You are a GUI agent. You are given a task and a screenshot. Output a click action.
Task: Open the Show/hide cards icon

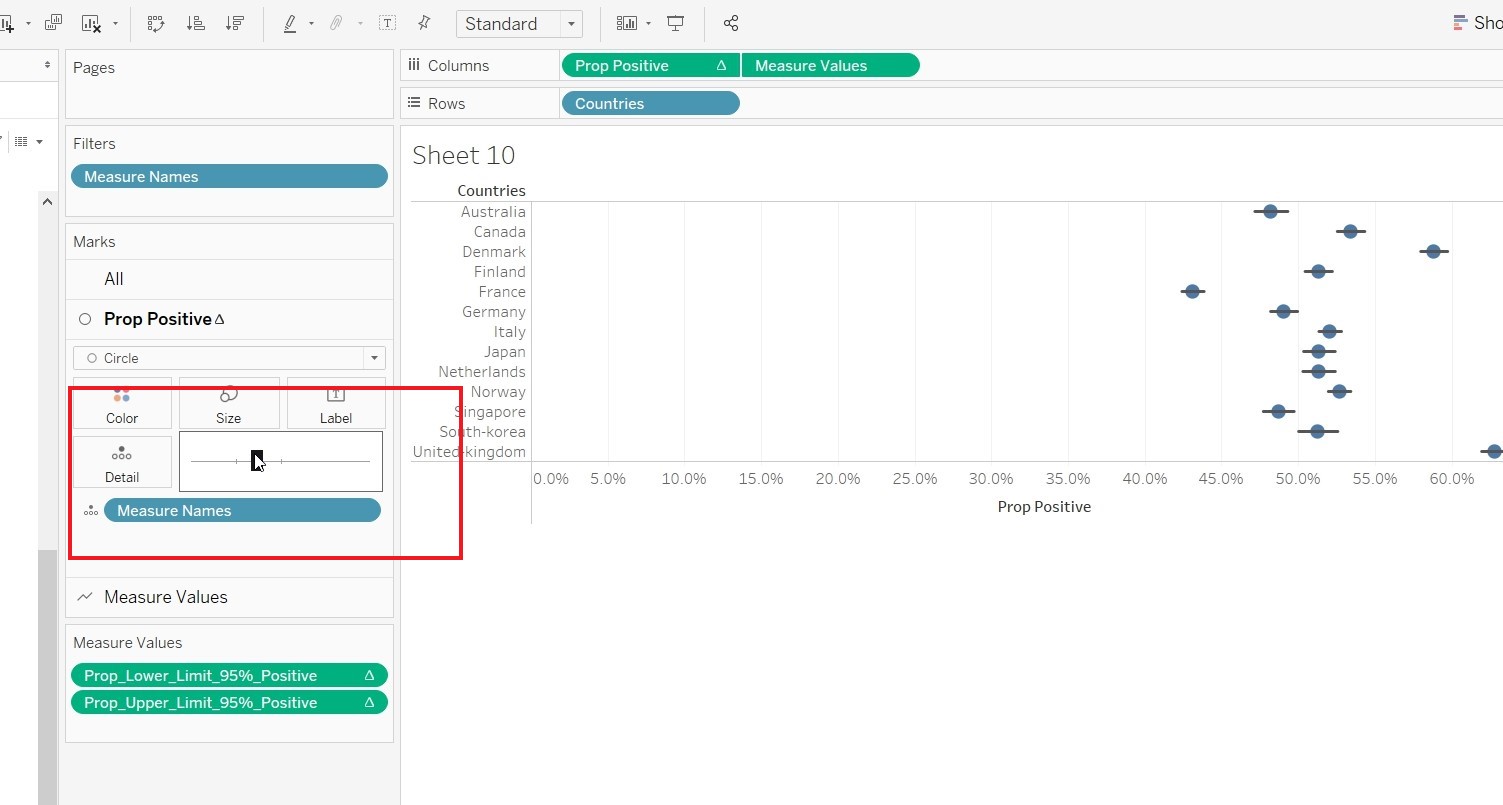tap(627, 23)
